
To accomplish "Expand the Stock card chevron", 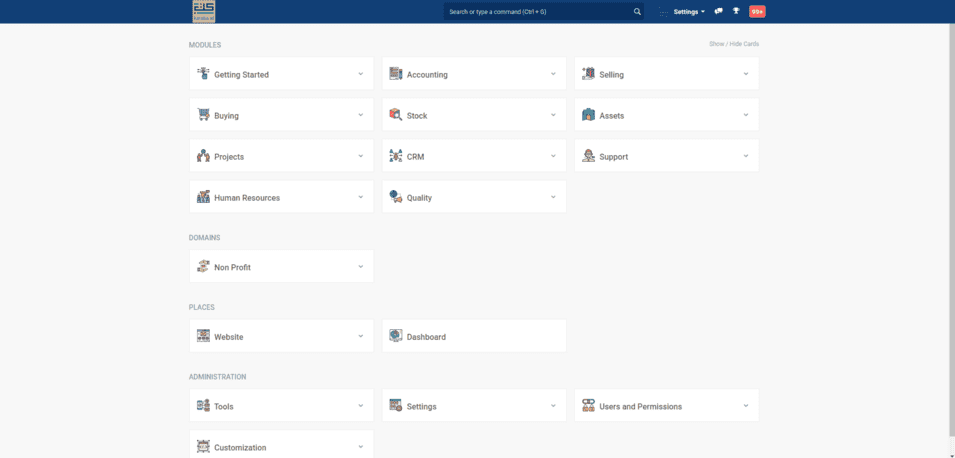I will pyautogui.click(x=553, y=114).
